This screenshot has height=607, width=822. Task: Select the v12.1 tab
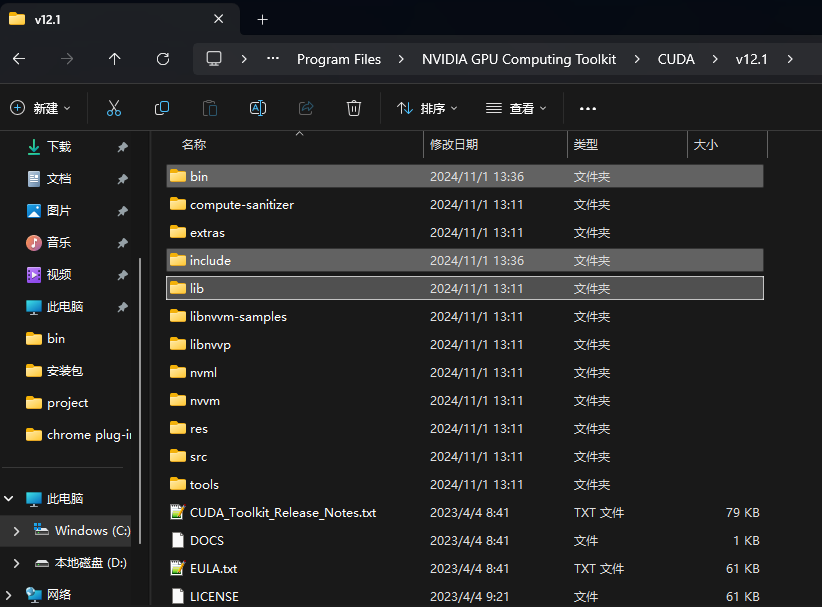(x=120, y=19)
